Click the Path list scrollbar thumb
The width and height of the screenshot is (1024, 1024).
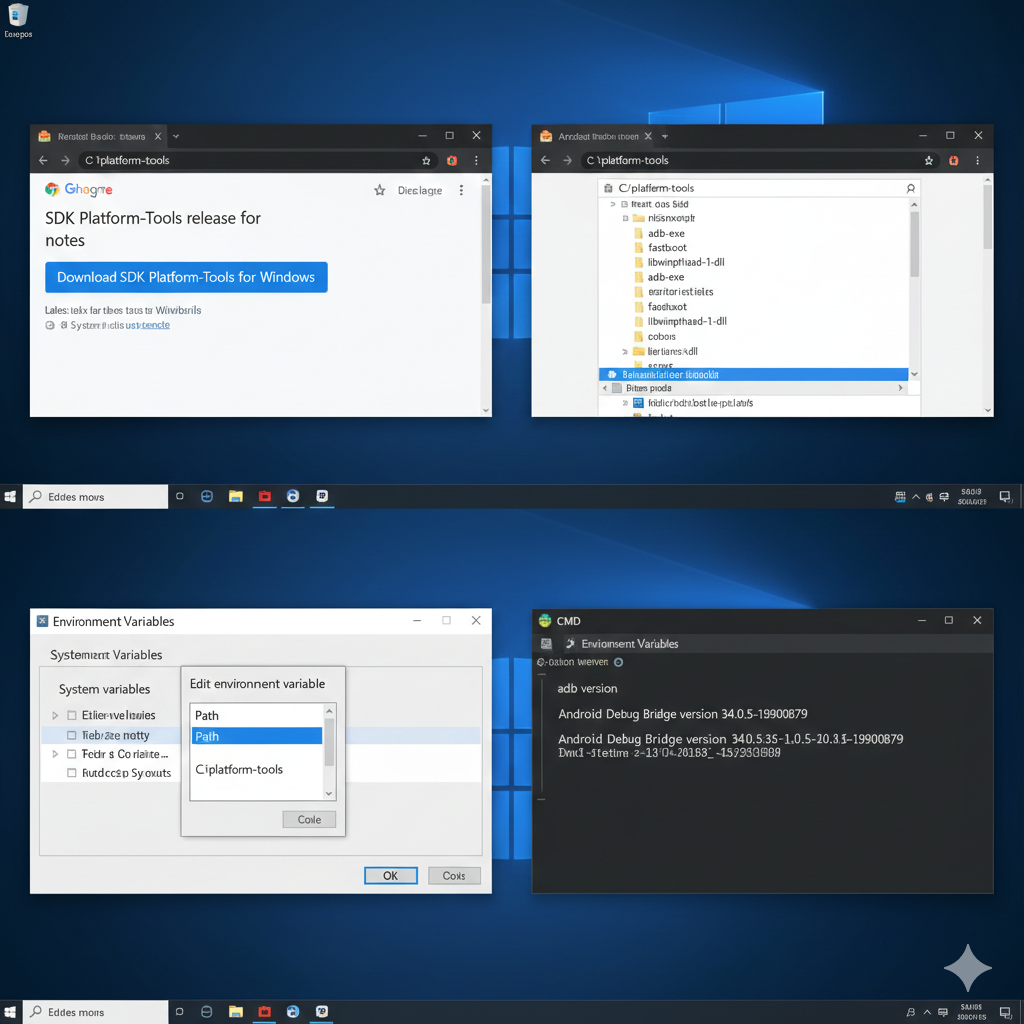329,741
